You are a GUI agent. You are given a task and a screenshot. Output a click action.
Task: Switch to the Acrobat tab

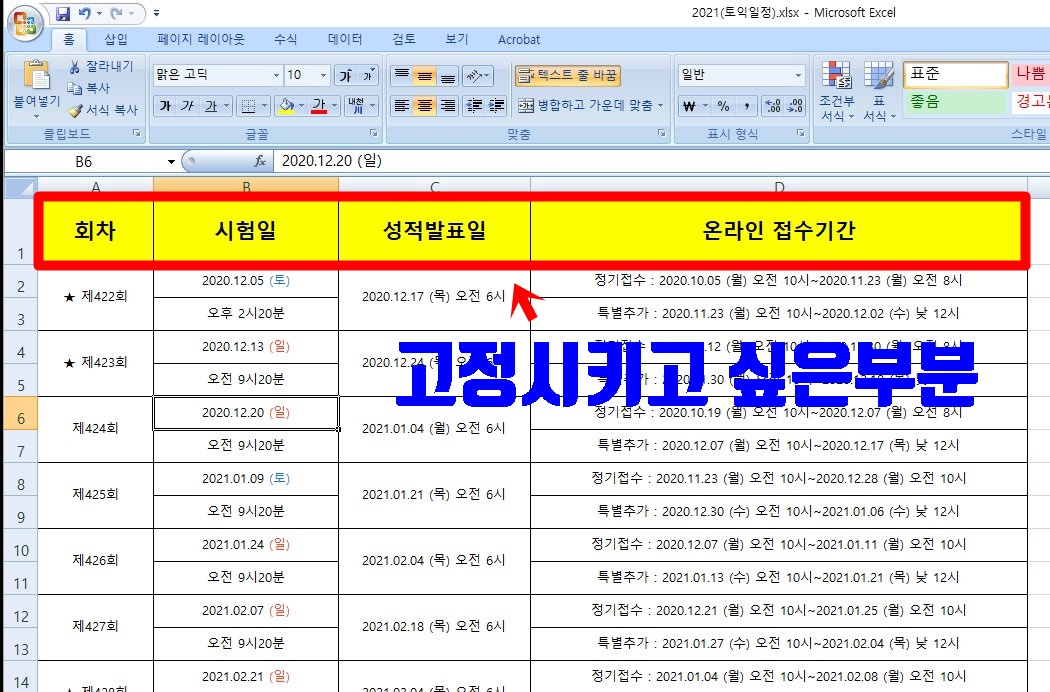pos(519,40)
